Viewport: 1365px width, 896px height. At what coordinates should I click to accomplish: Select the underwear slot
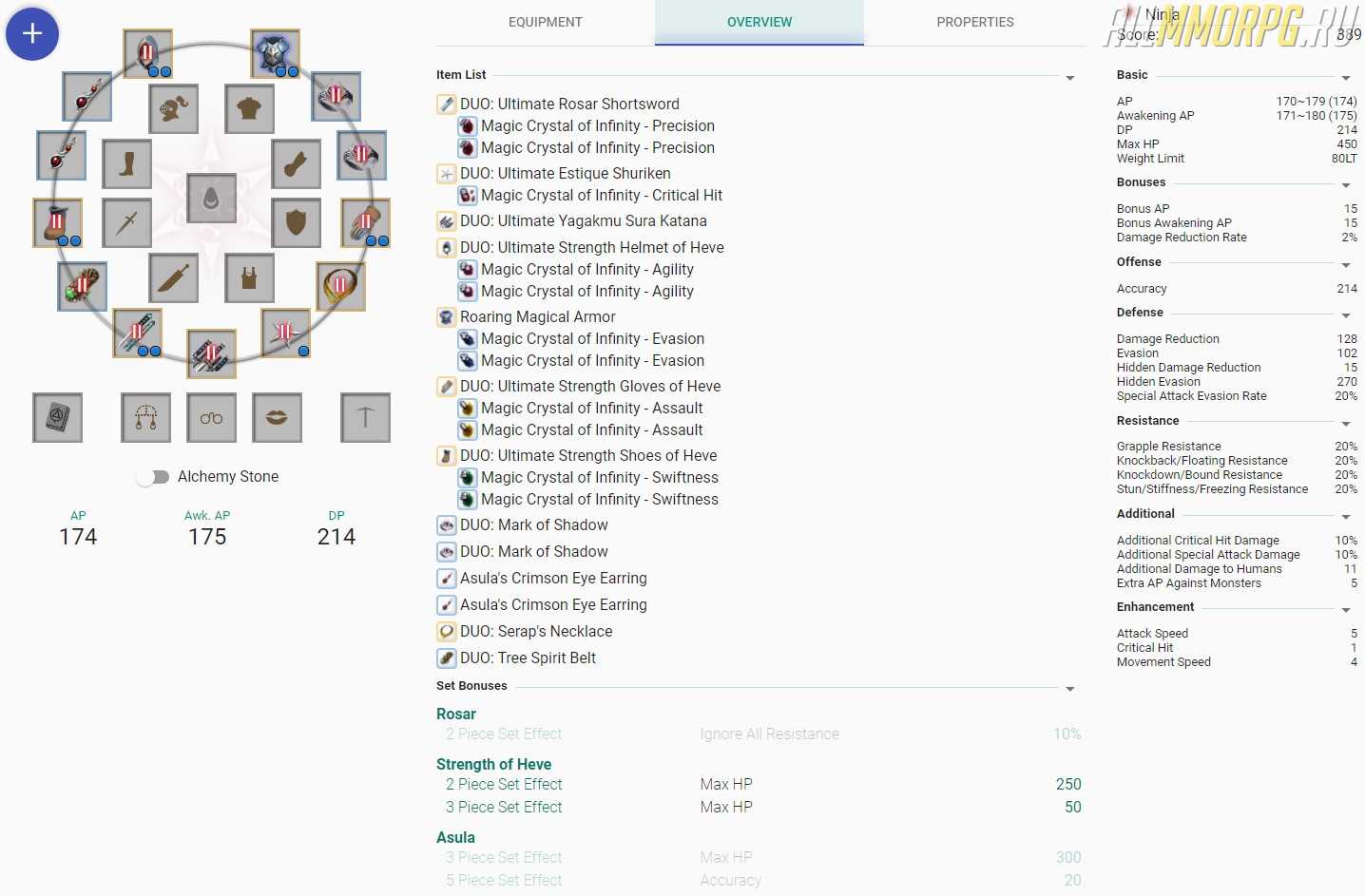[249, 277]
